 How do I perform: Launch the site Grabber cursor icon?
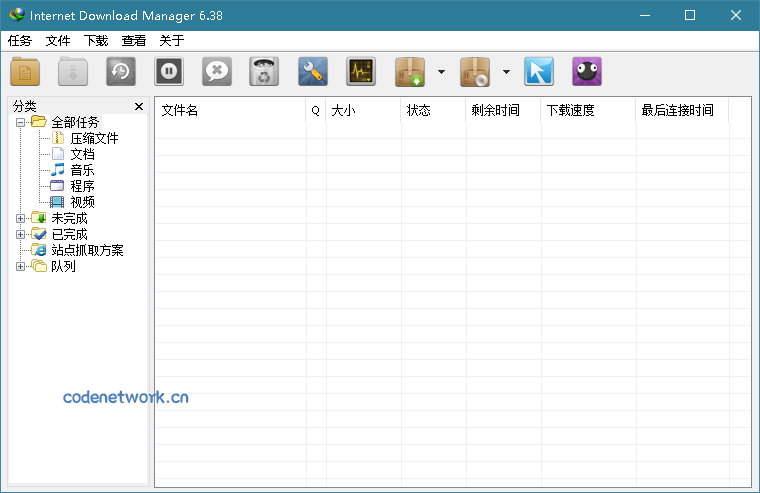[539, 72]
